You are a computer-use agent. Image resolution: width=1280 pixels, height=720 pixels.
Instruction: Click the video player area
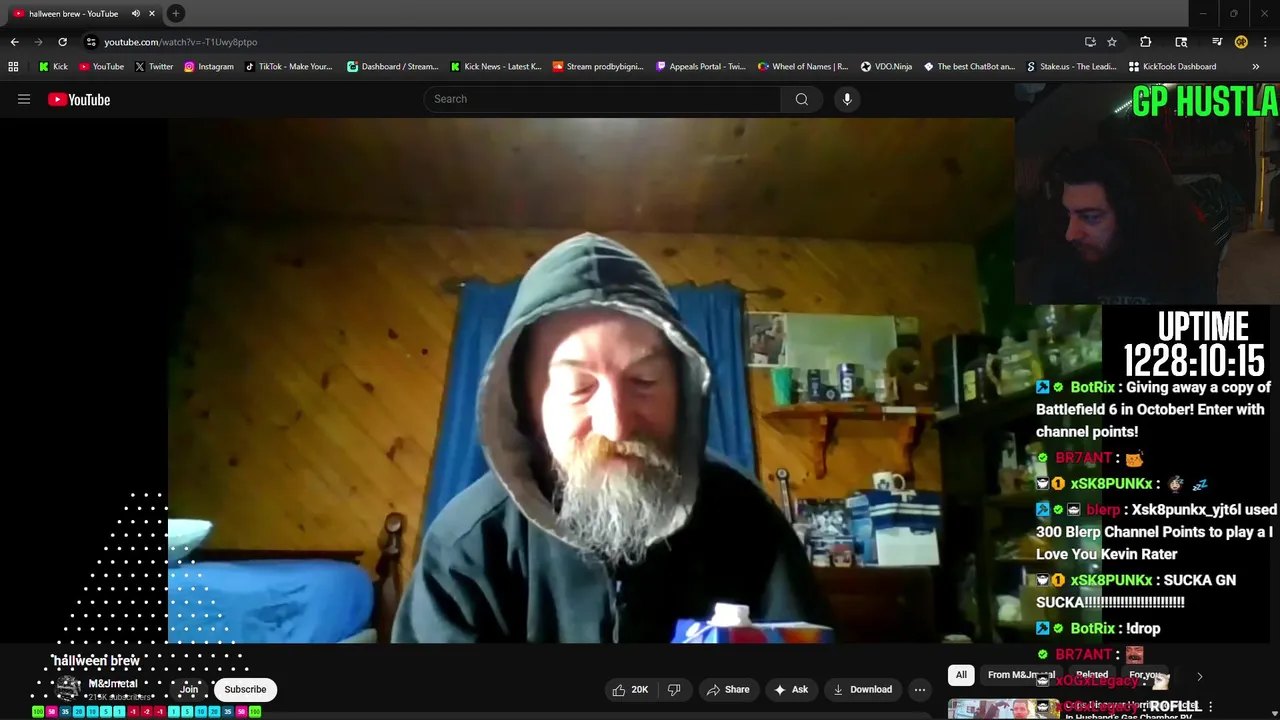pyautogui.click(x=590, y=380)
